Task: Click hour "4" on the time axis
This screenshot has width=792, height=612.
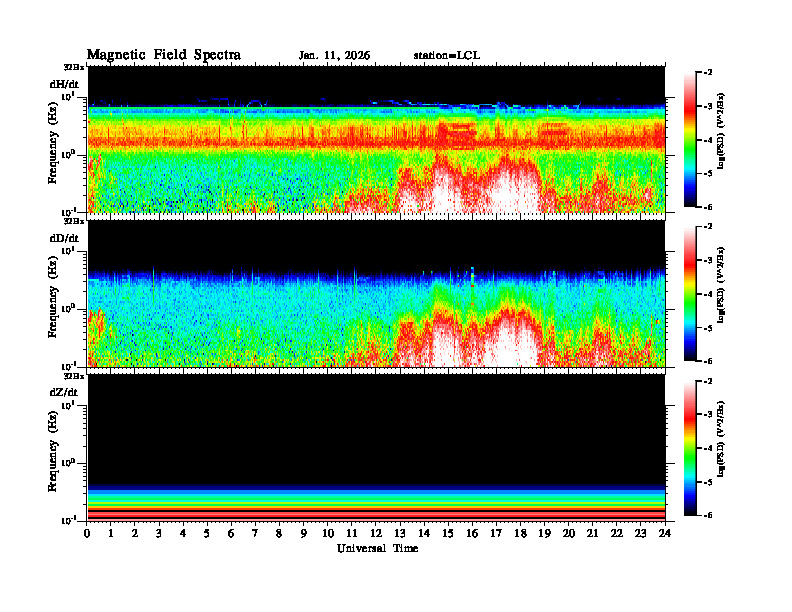Action: [183, 533]
